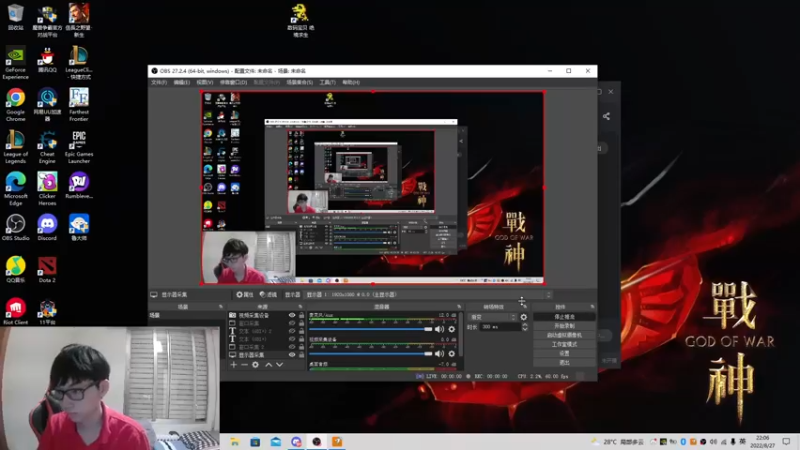Open the Tools menu in OBS
The image size is (800, 450).
327,82
